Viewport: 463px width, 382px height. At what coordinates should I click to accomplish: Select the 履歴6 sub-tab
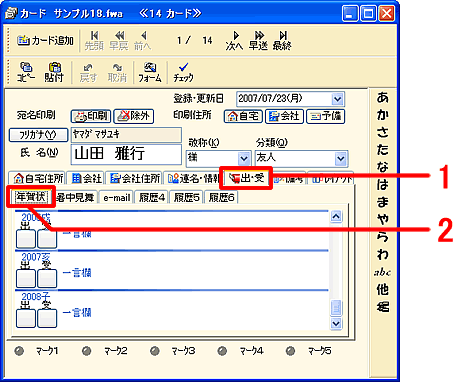click(221, 197)
